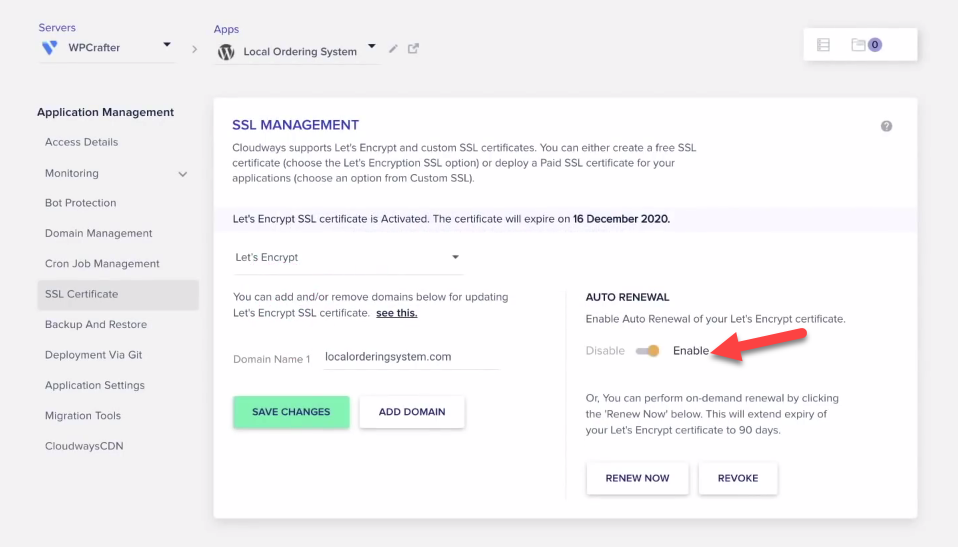The image size is (958, 547).
Task: Edit app name with pencil icon
Action: pos(393,48)
